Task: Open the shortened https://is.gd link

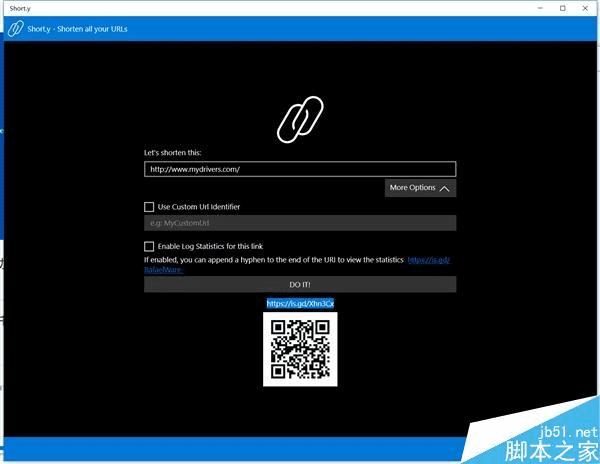Action: [300, 303]
